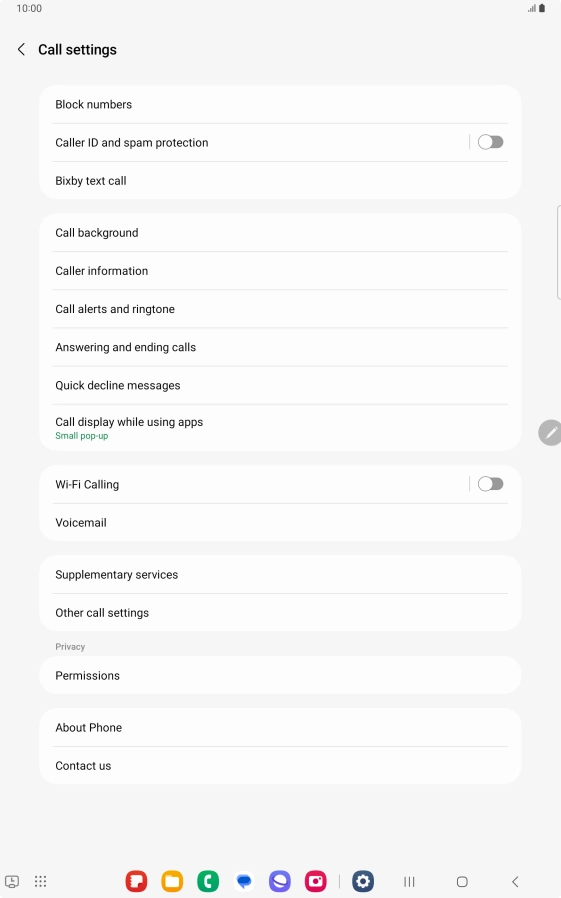Open the green Phone app icon
The width and height of the screenshot is (561, 898).
point(208,881)
